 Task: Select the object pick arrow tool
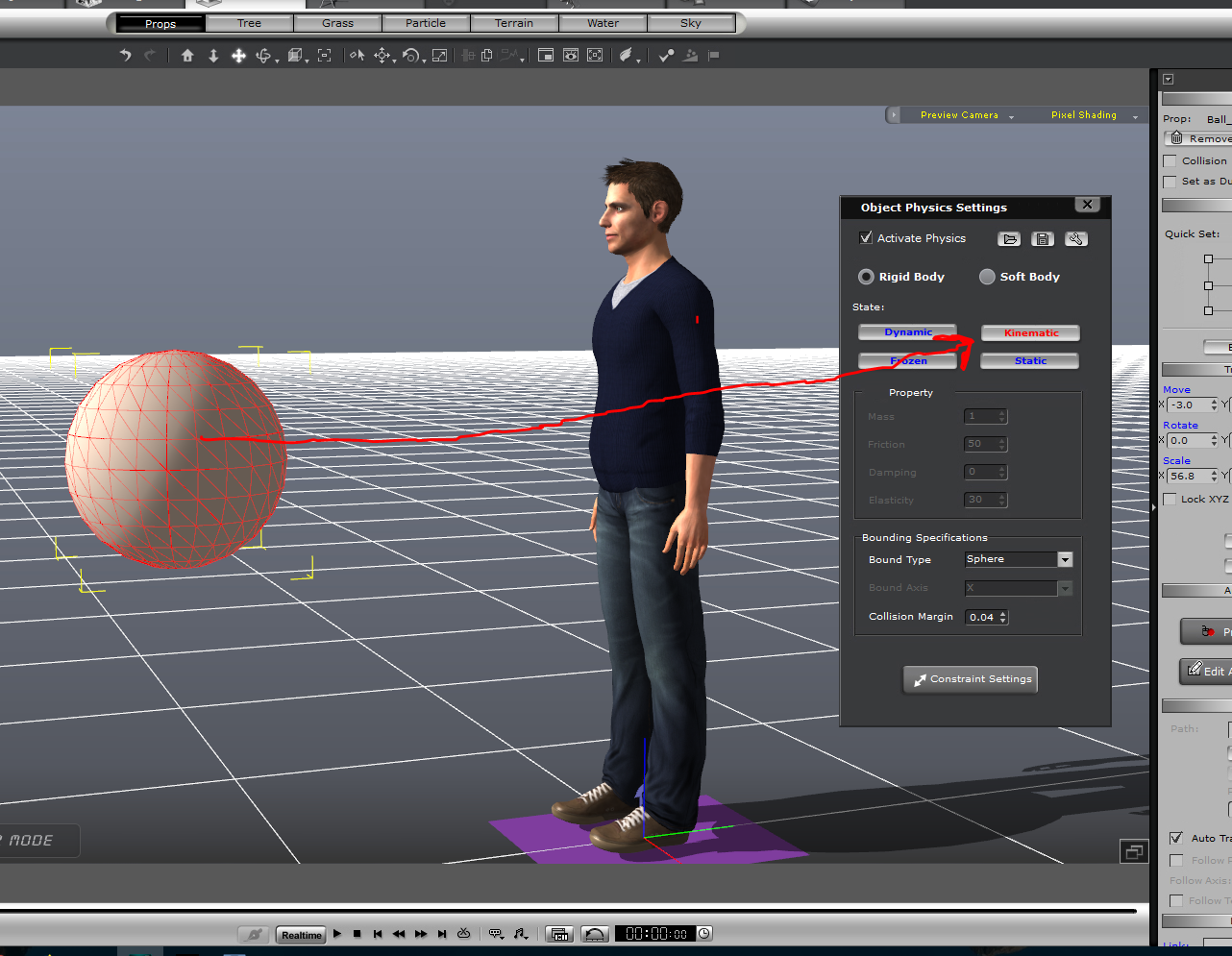click(x=357, y=56)
